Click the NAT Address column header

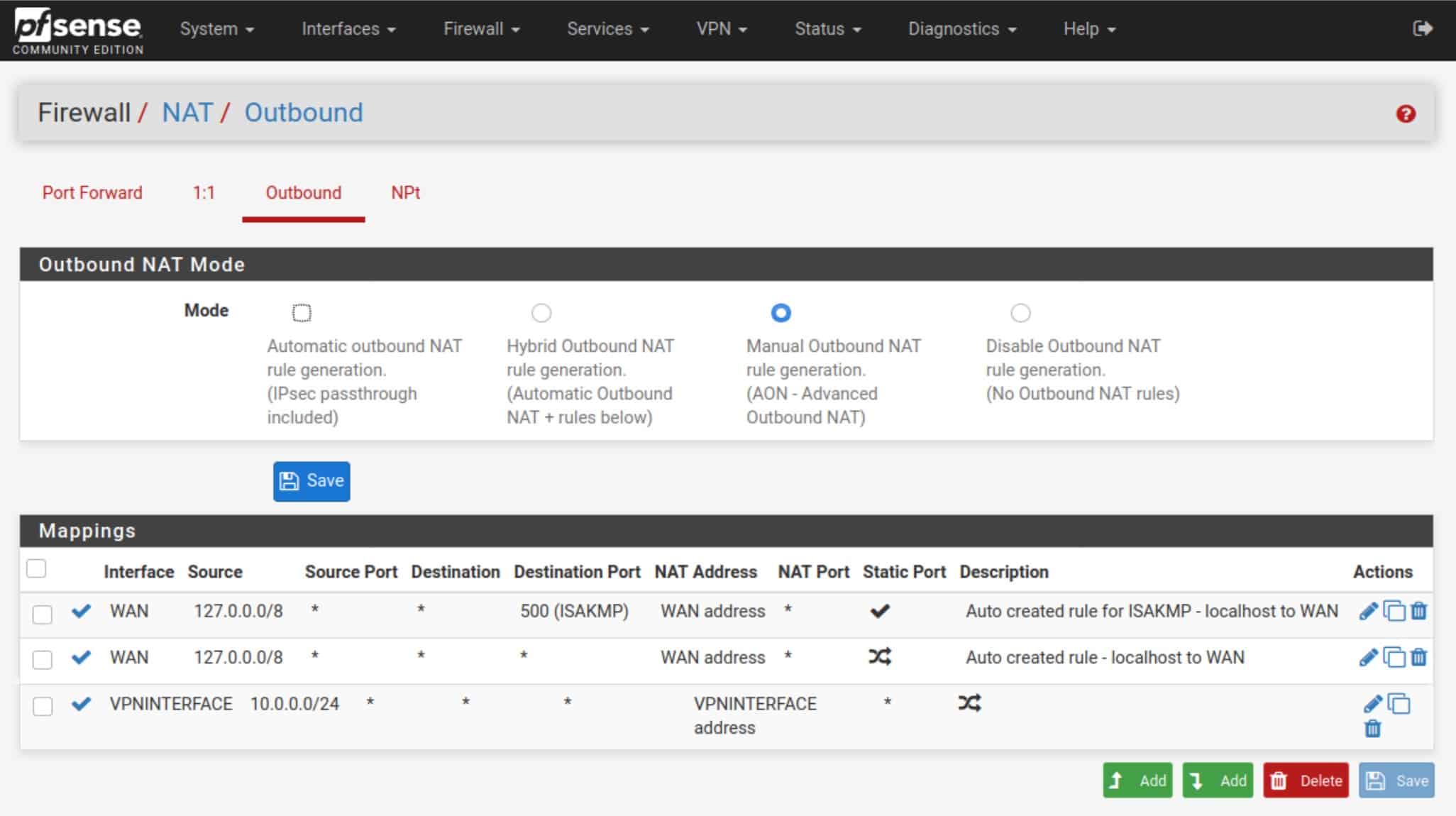(x=705, y=572)
